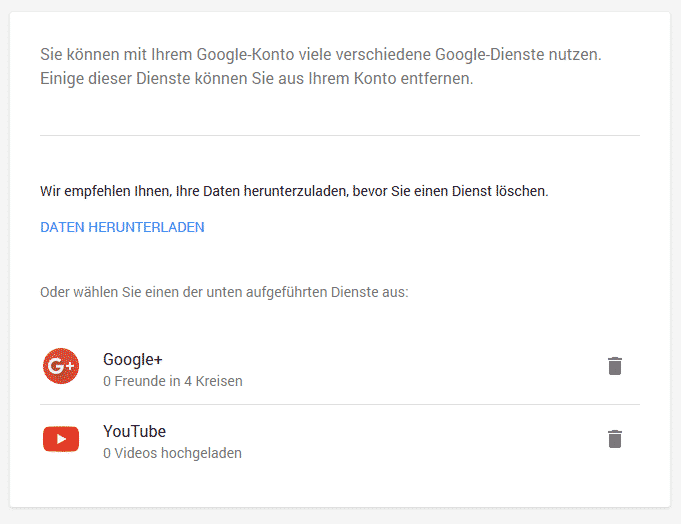
Task: Click the words "aufgeführten Dienste aus"
Action: coord(327,292)
